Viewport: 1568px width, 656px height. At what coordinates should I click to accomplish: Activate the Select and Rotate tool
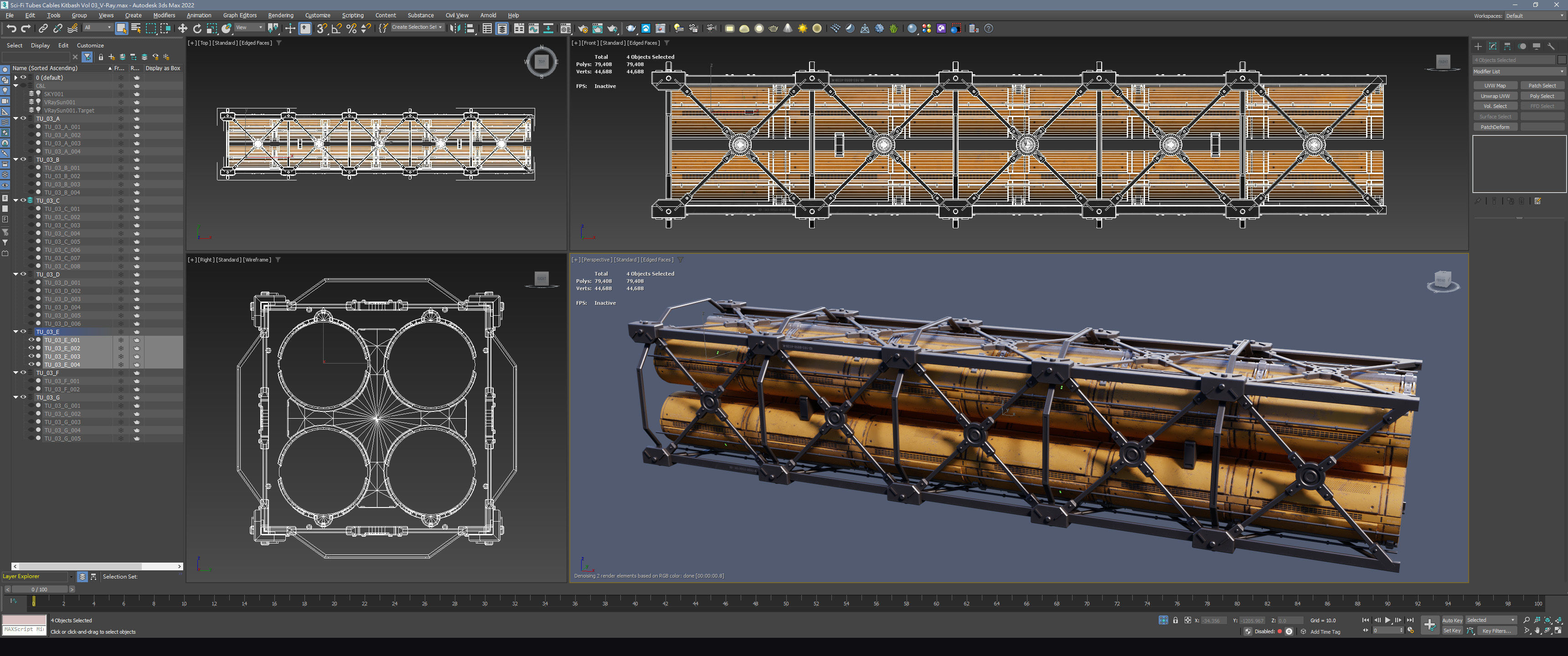click(196, 29)
